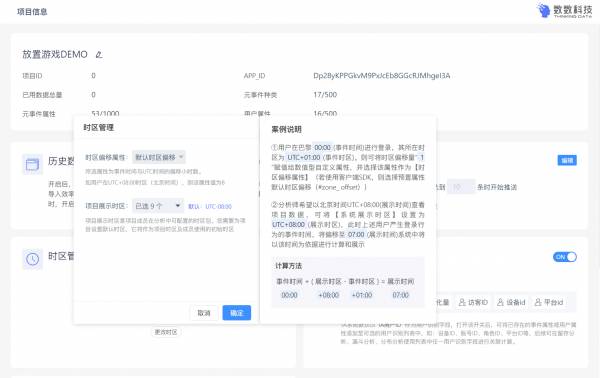Click the +08:00 value in calculation box
The width and height of the screenshot is (600, 378).
point(329,295)
